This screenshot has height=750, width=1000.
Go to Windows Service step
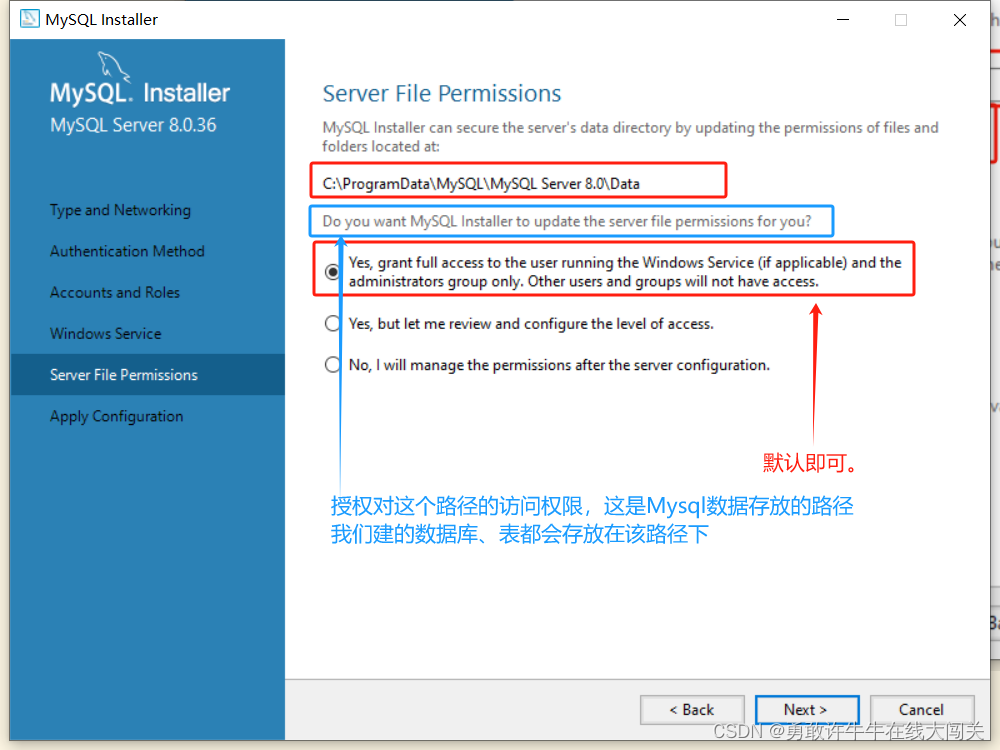[x=106, y=334]
